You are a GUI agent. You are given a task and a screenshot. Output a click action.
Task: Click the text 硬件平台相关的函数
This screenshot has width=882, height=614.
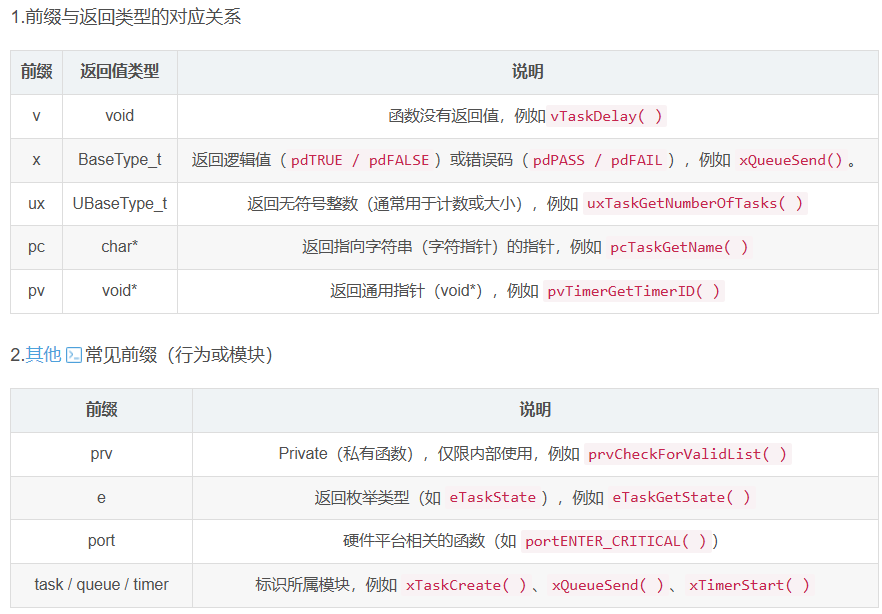pyautogui.click(x=414, y=541)
